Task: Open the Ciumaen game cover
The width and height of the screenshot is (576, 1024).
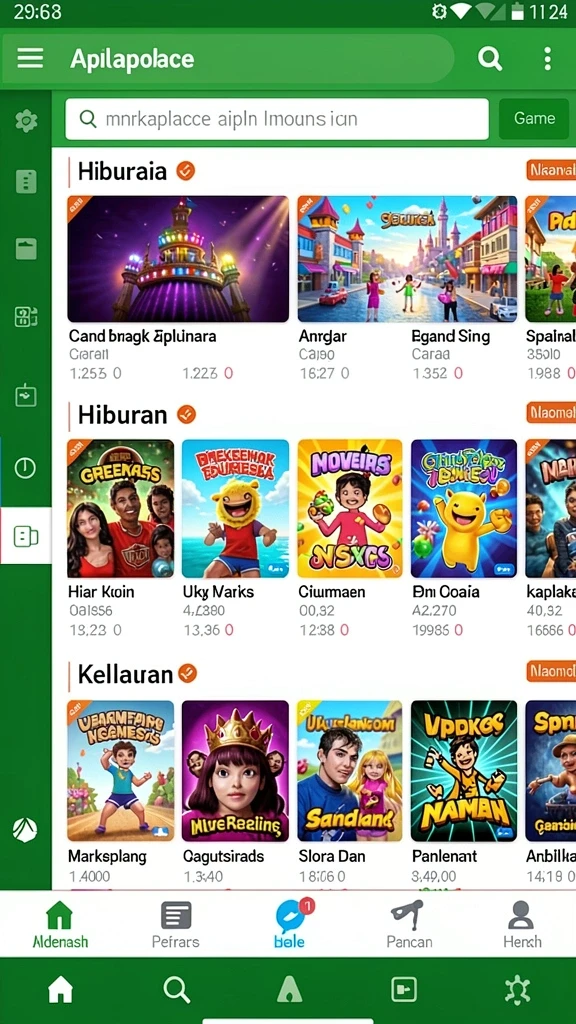Action: (350, 509)
